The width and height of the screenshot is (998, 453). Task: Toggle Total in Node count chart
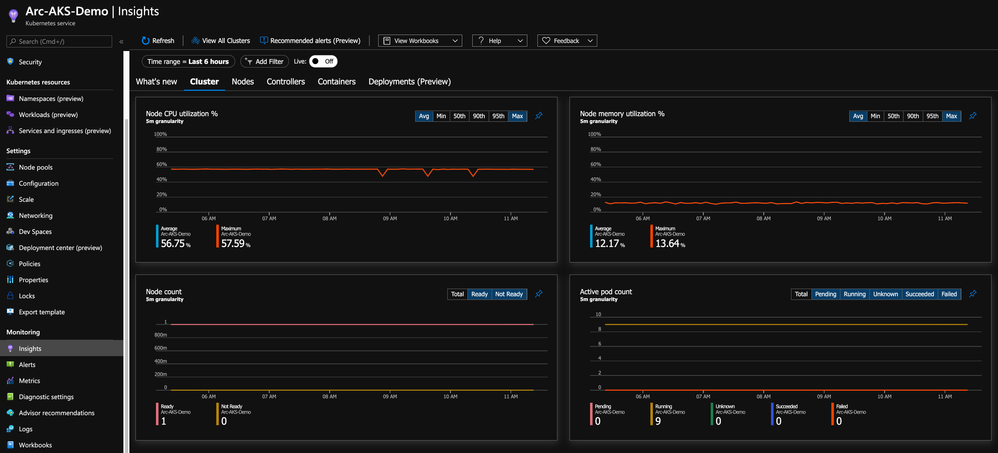pos(458,294)
